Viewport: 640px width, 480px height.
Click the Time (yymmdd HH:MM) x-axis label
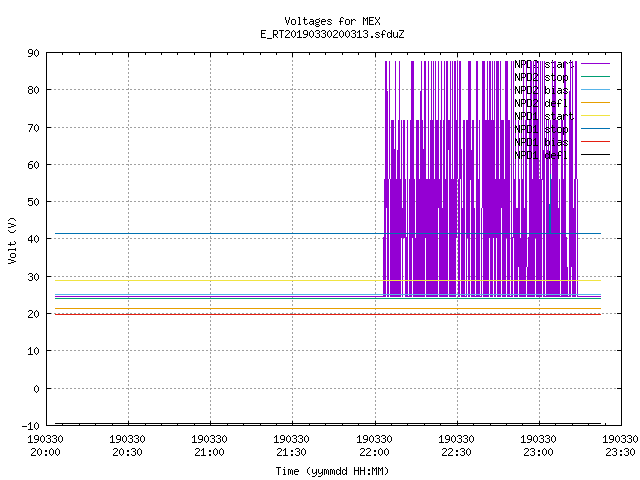[x=332, y=471]
